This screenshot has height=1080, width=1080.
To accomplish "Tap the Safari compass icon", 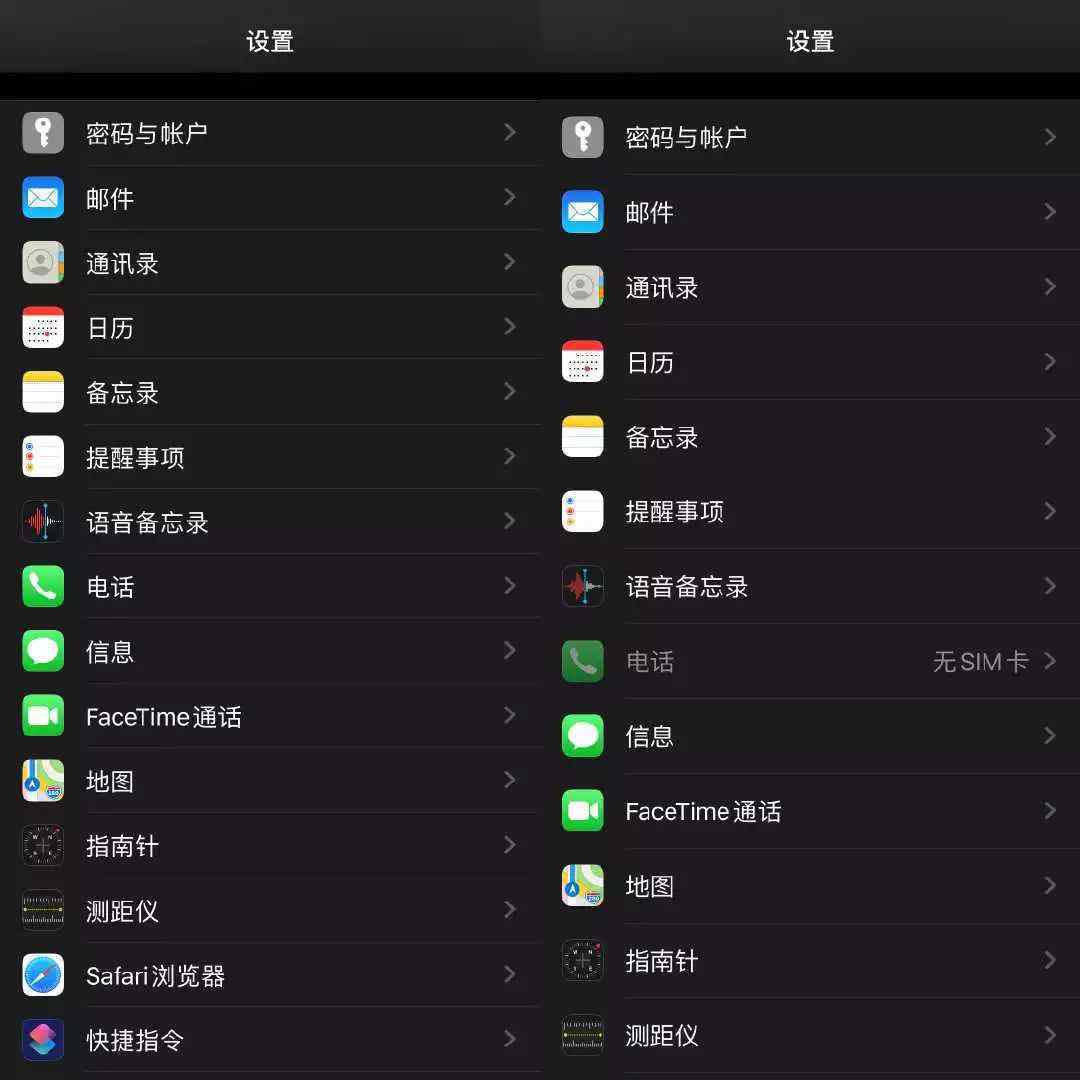I will tap(43, 975).
